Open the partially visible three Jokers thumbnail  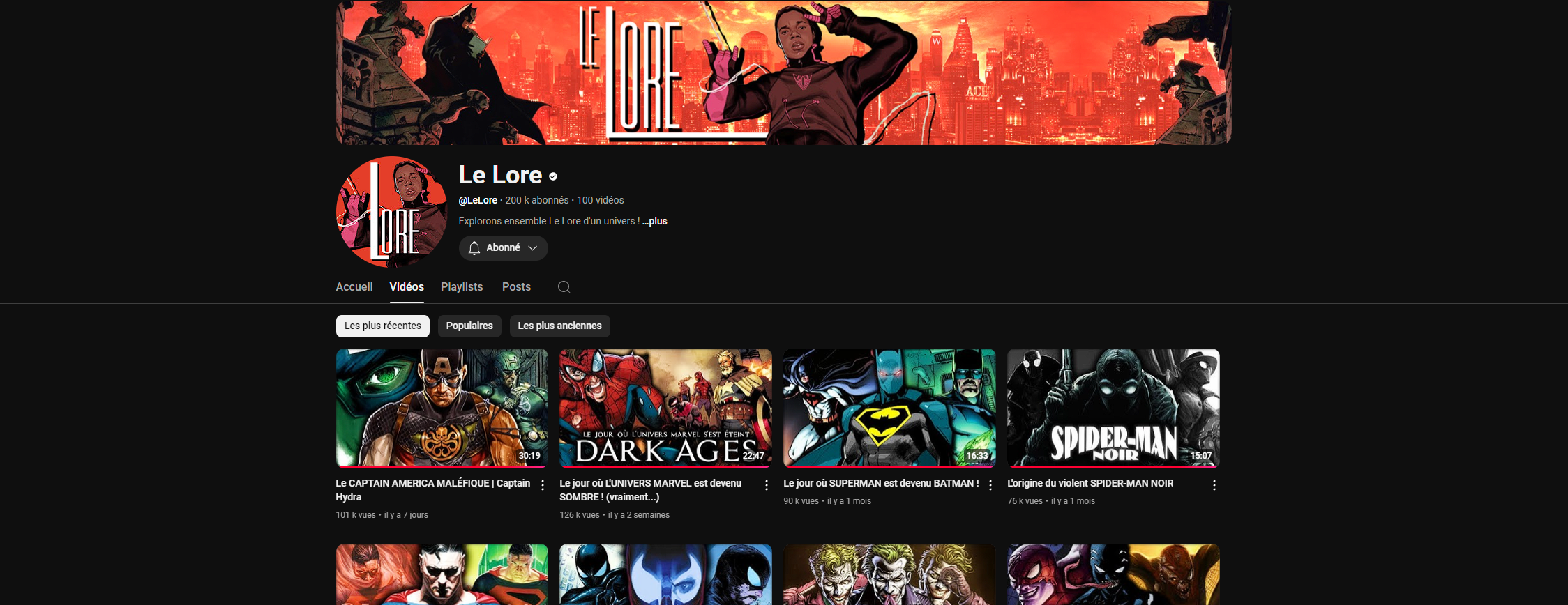889,574
